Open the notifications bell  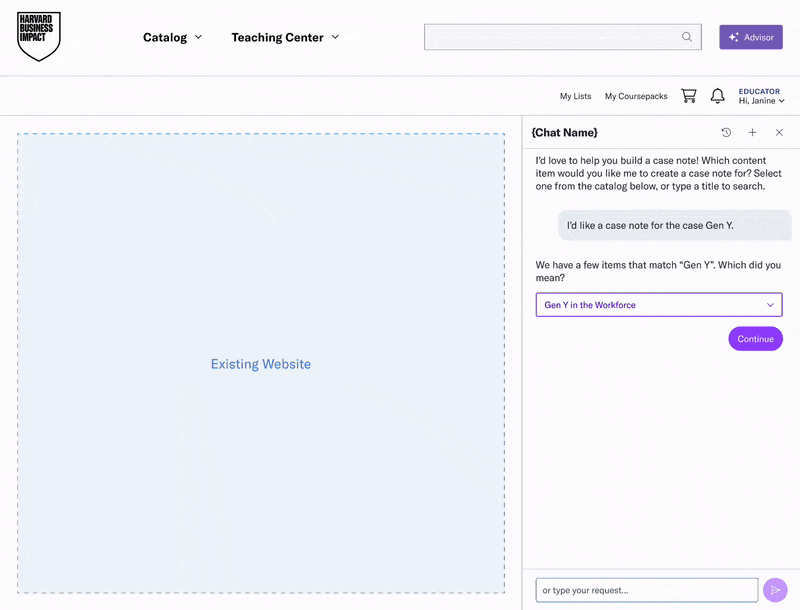[x=717, y=95]
